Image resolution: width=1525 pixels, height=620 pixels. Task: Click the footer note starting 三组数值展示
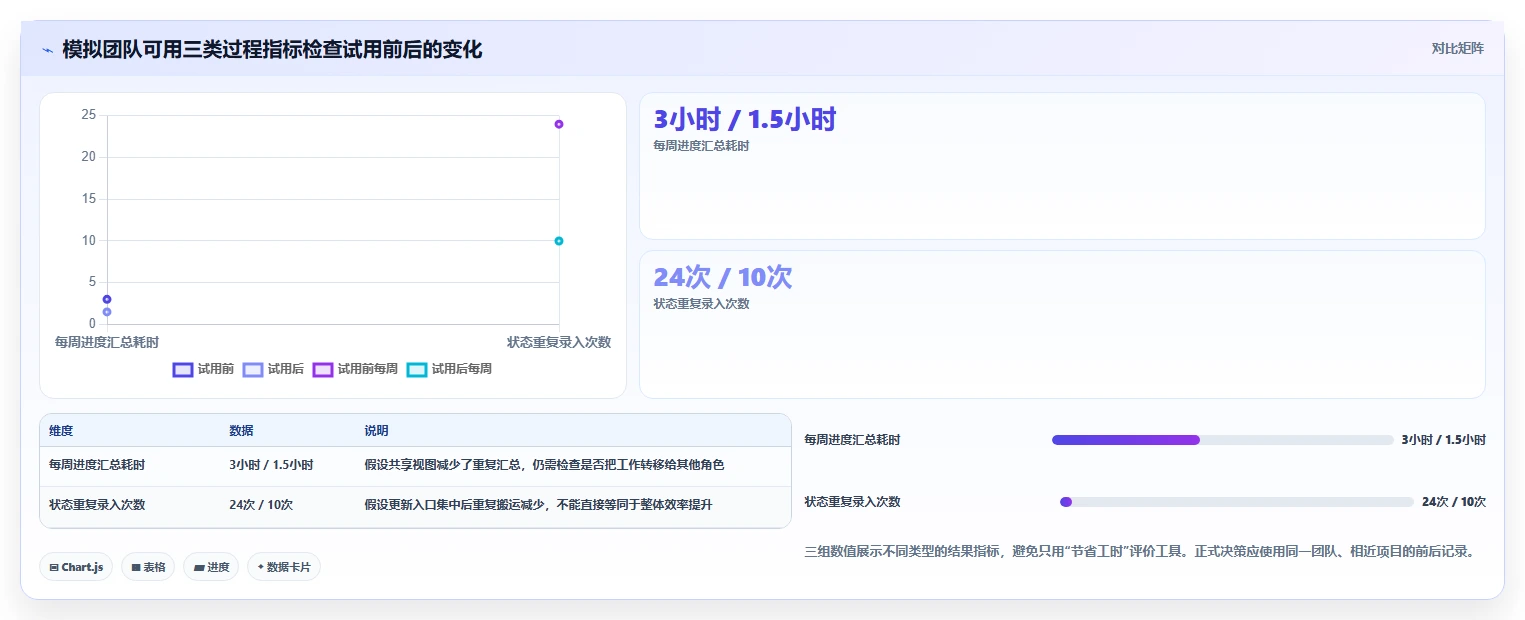[1140, 551]
